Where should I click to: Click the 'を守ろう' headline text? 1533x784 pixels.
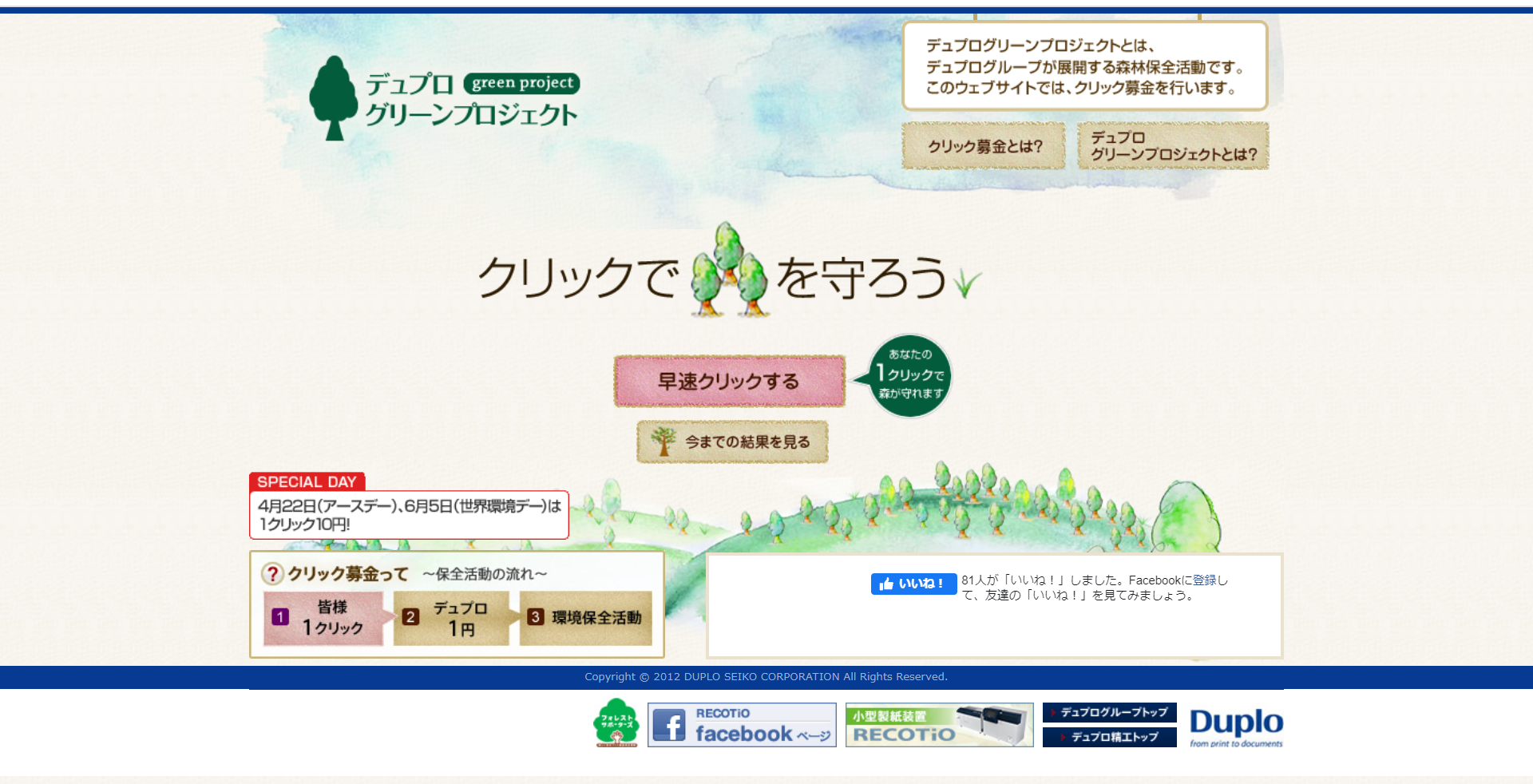click(862, 277)
